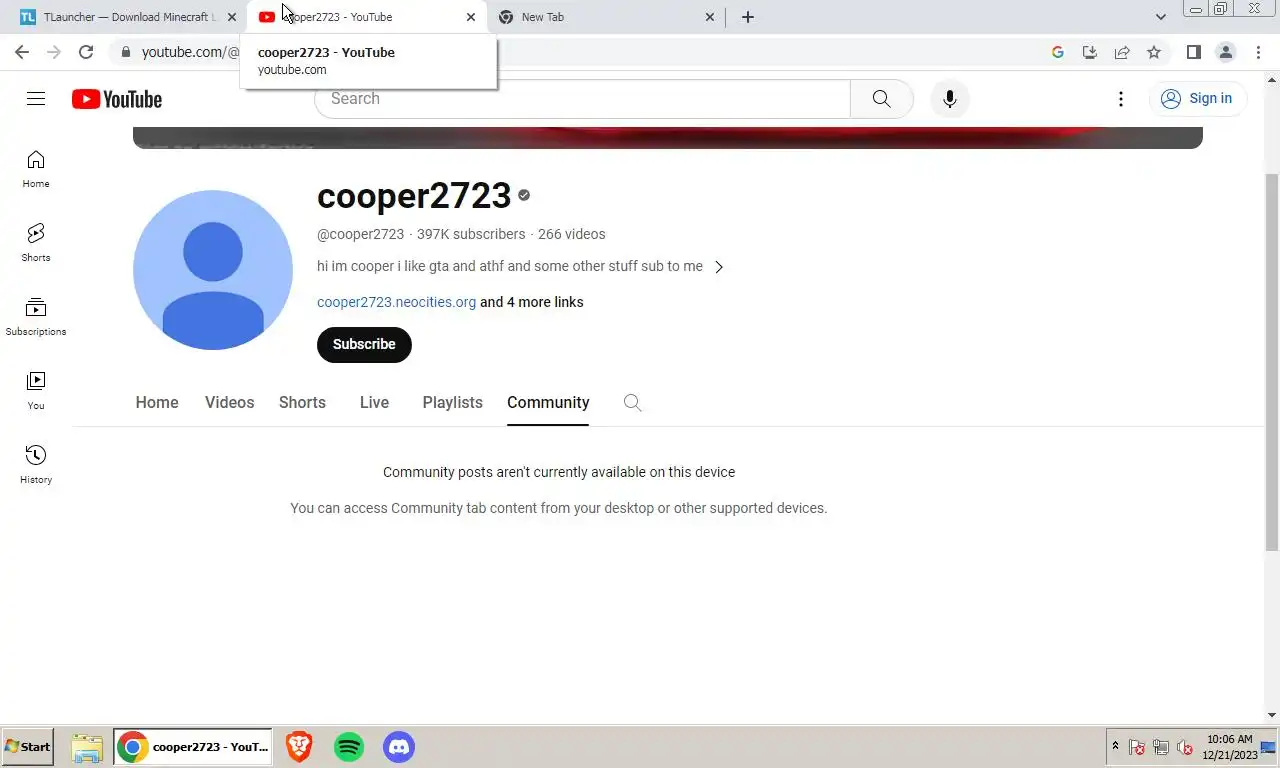Click the taskbar volume icon
This screenshot has width=1280, height=768.
[1184, 747]
